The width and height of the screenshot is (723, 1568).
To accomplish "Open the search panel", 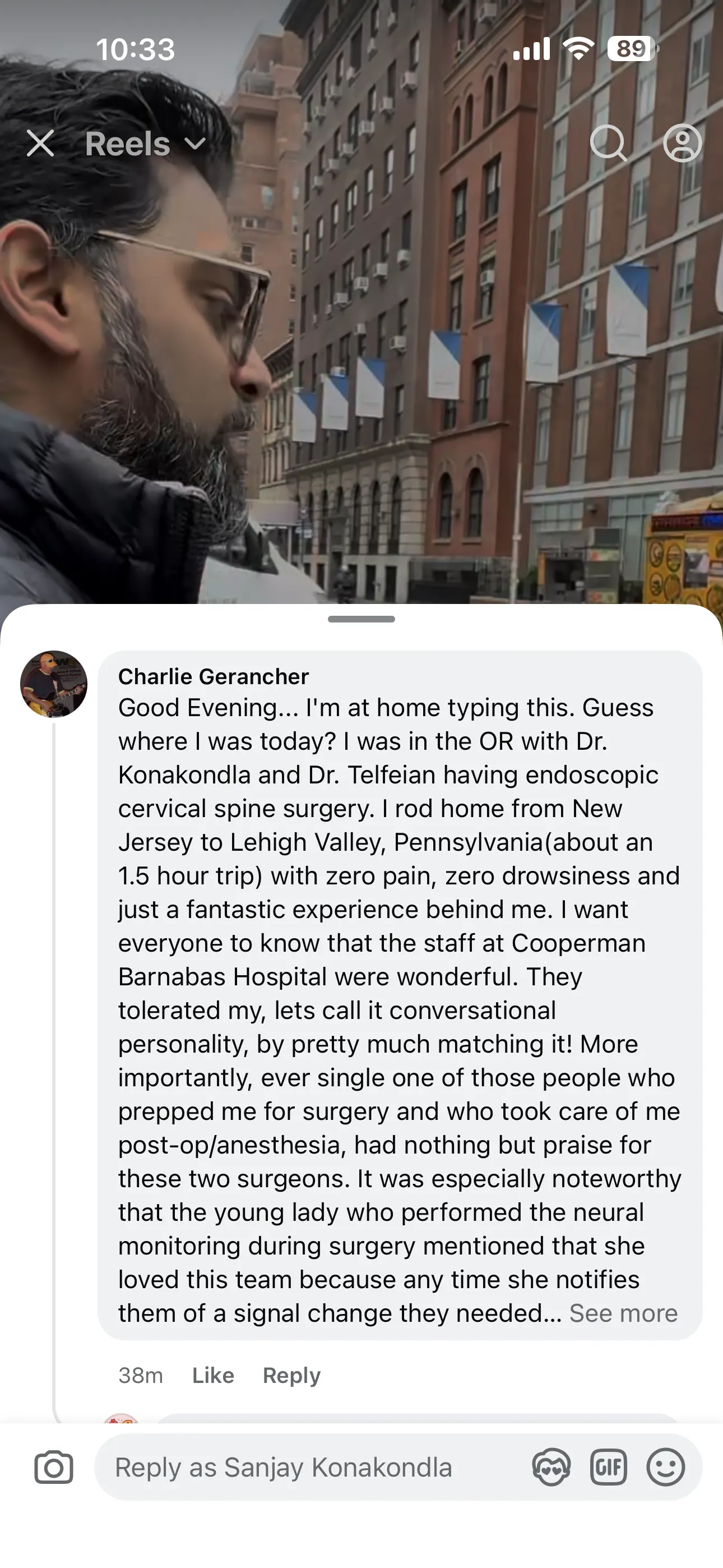I will [609, 144].
